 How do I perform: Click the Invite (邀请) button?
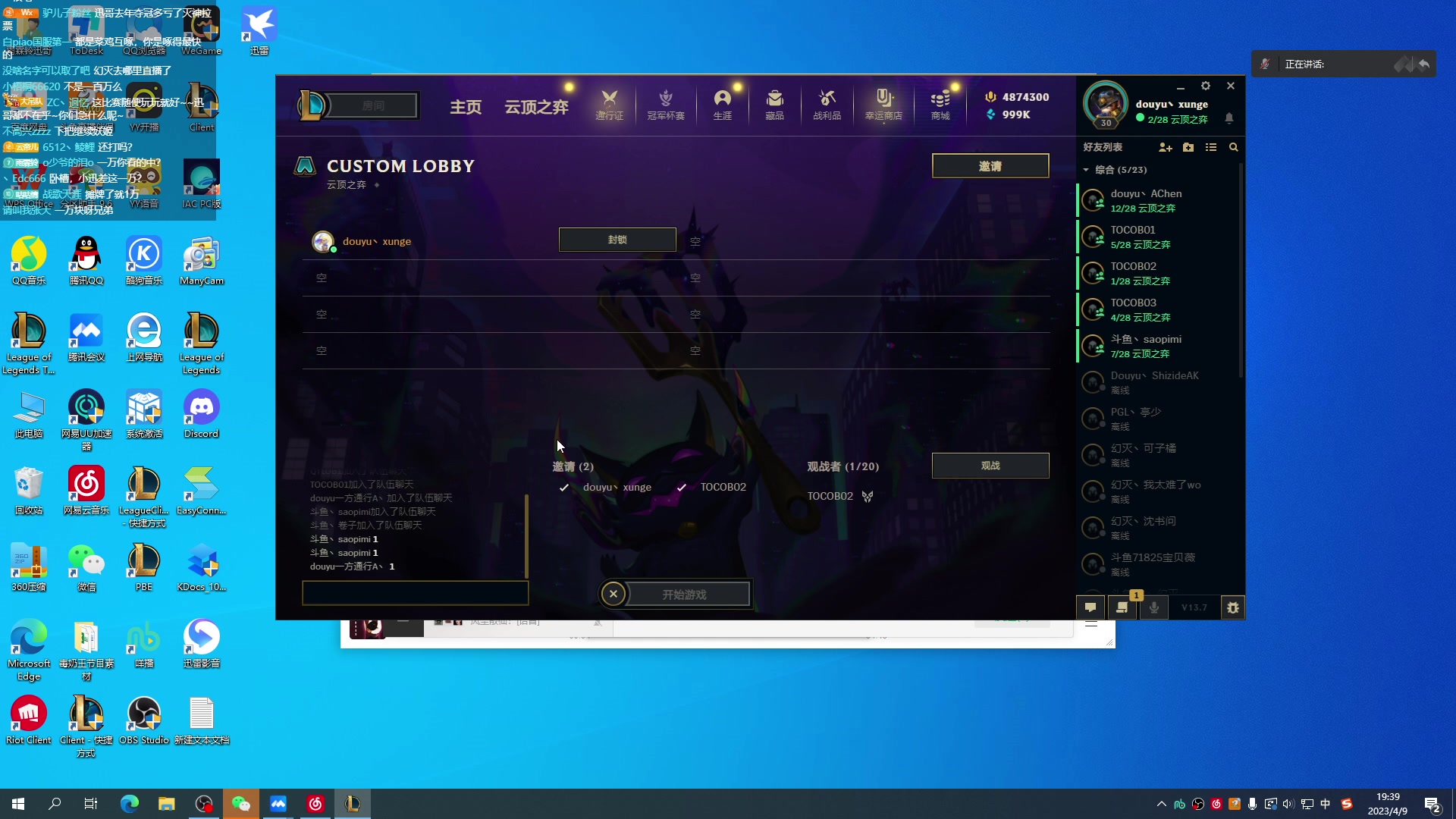pos(990,166)
